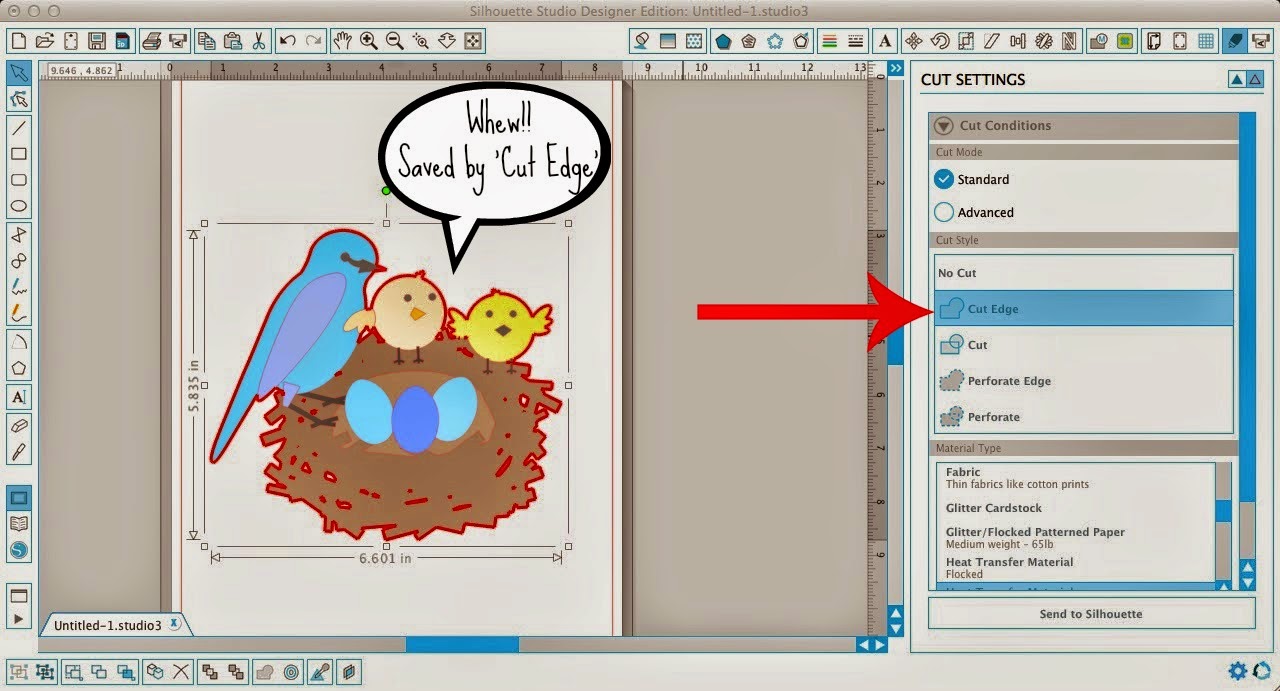
Task: Select the Line drawing tool
Action: (18, 128)
